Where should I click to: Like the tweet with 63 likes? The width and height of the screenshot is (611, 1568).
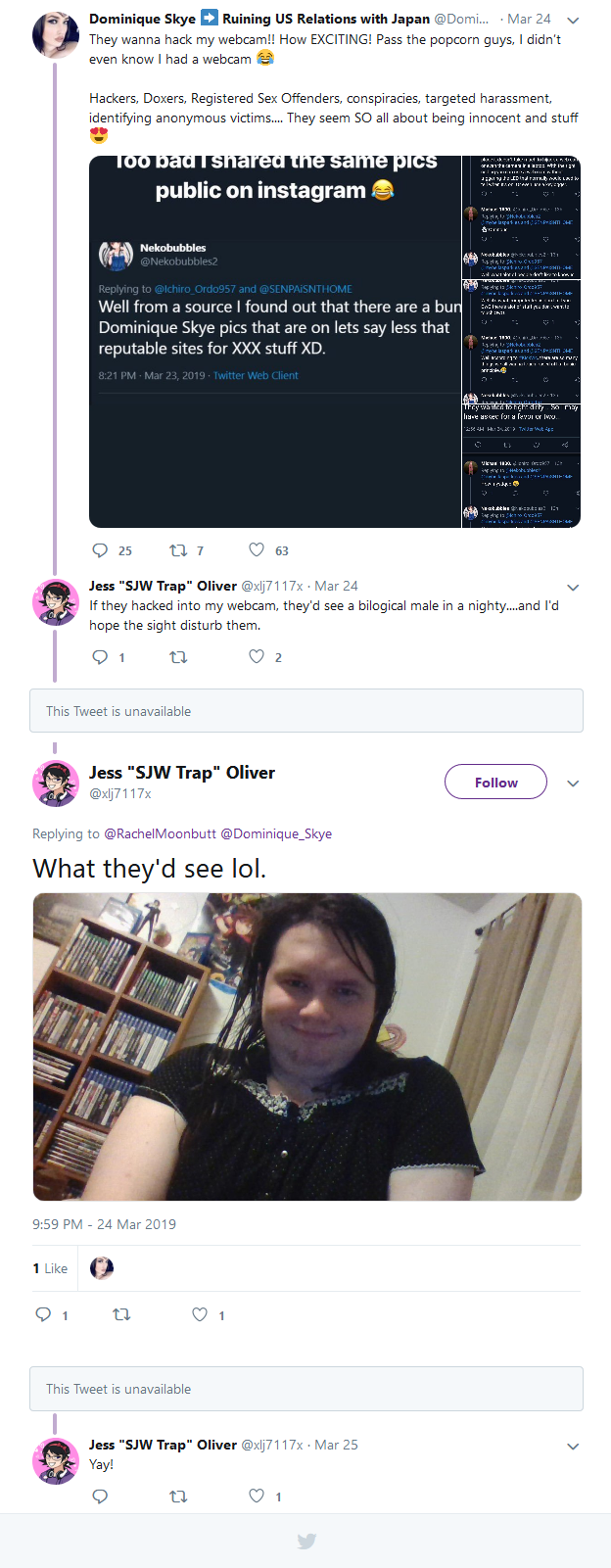pyautogui.click(x=257, y=550)
